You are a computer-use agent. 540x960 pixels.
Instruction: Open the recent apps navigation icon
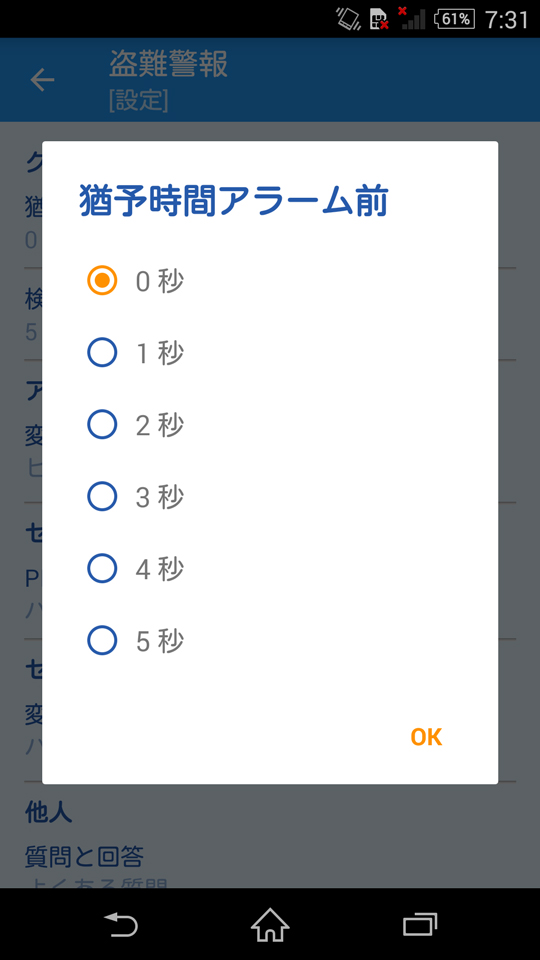point(420,924)
